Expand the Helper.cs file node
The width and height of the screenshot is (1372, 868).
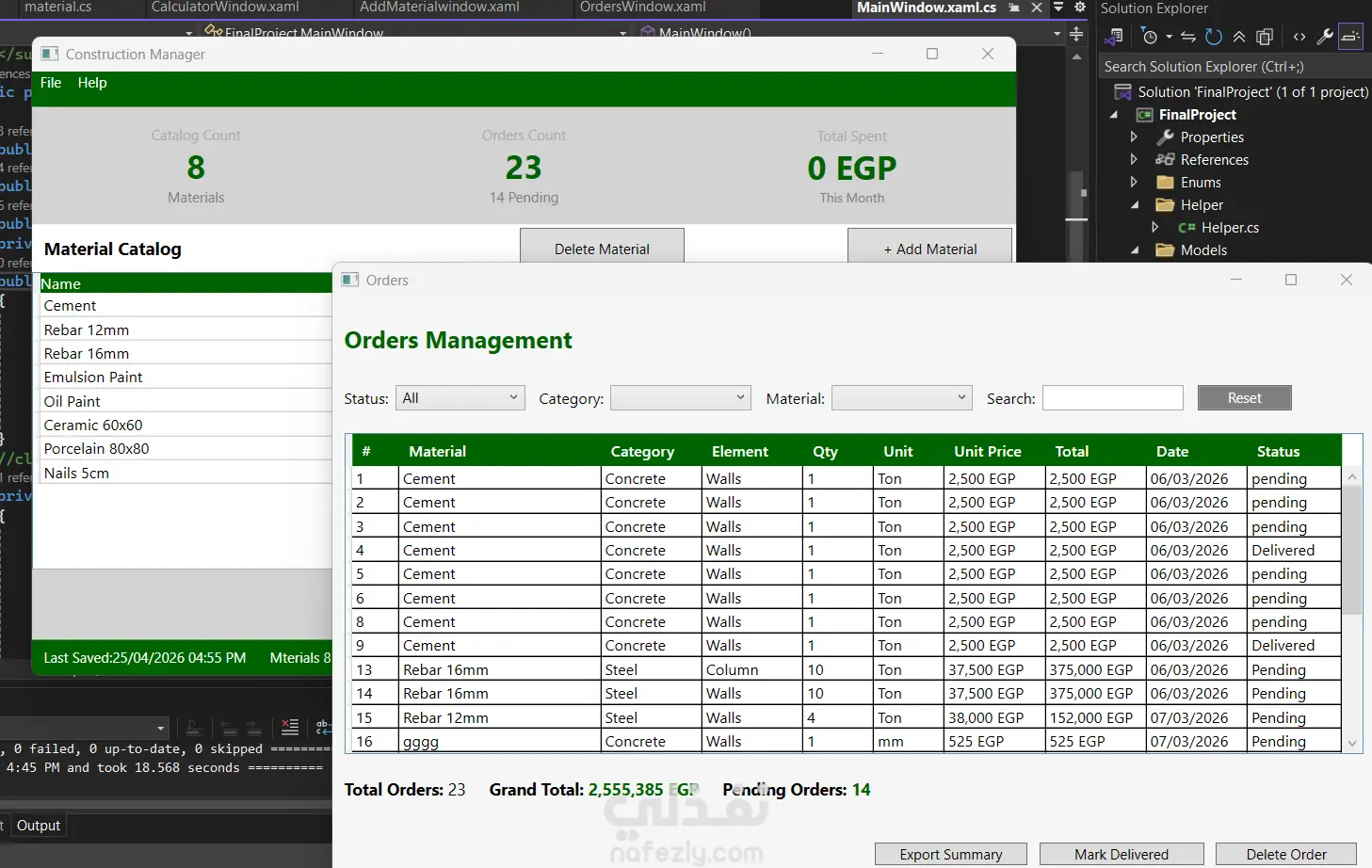pyautogui.click(x=1155, y=228)
